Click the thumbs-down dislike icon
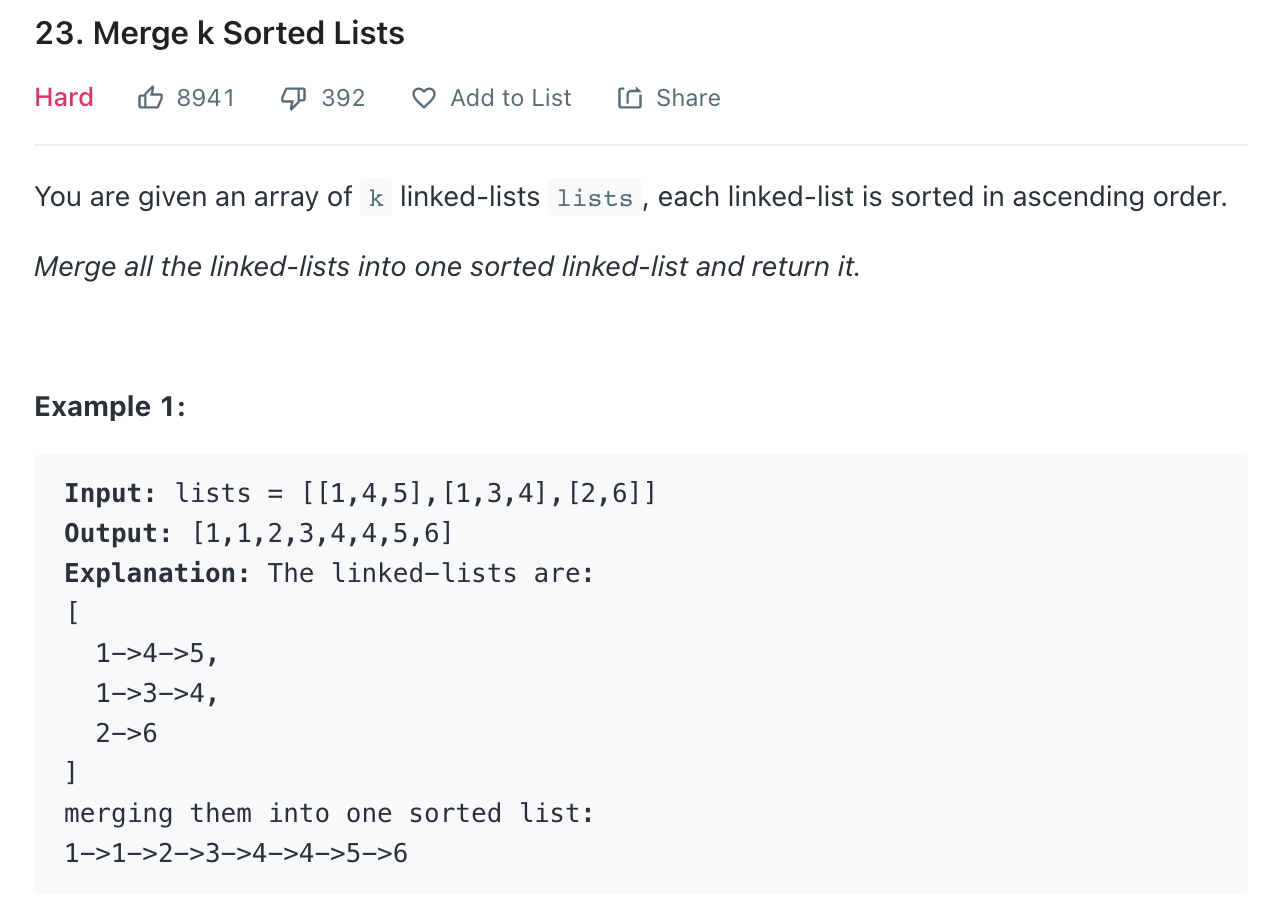Image resolution: width=1276 pixels, height=920 pixels. tap(294, 98)
